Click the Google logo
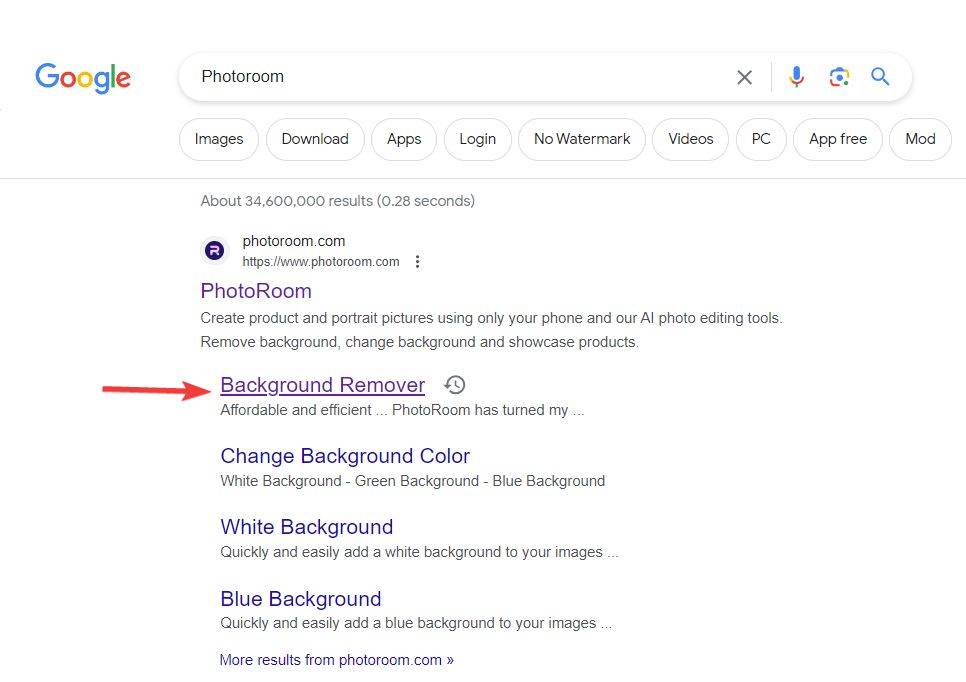The image size is (966, 682). (x=83, y=78)
